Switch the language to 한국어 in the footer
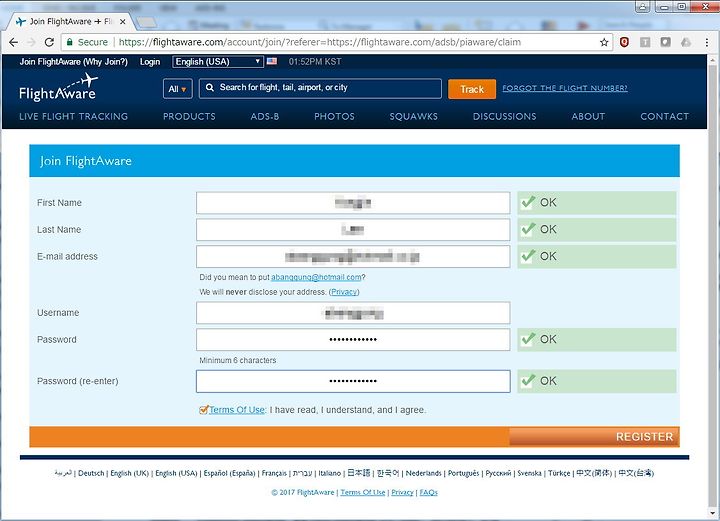This screenshot has height=521, width=720. [x=388, y=473]
